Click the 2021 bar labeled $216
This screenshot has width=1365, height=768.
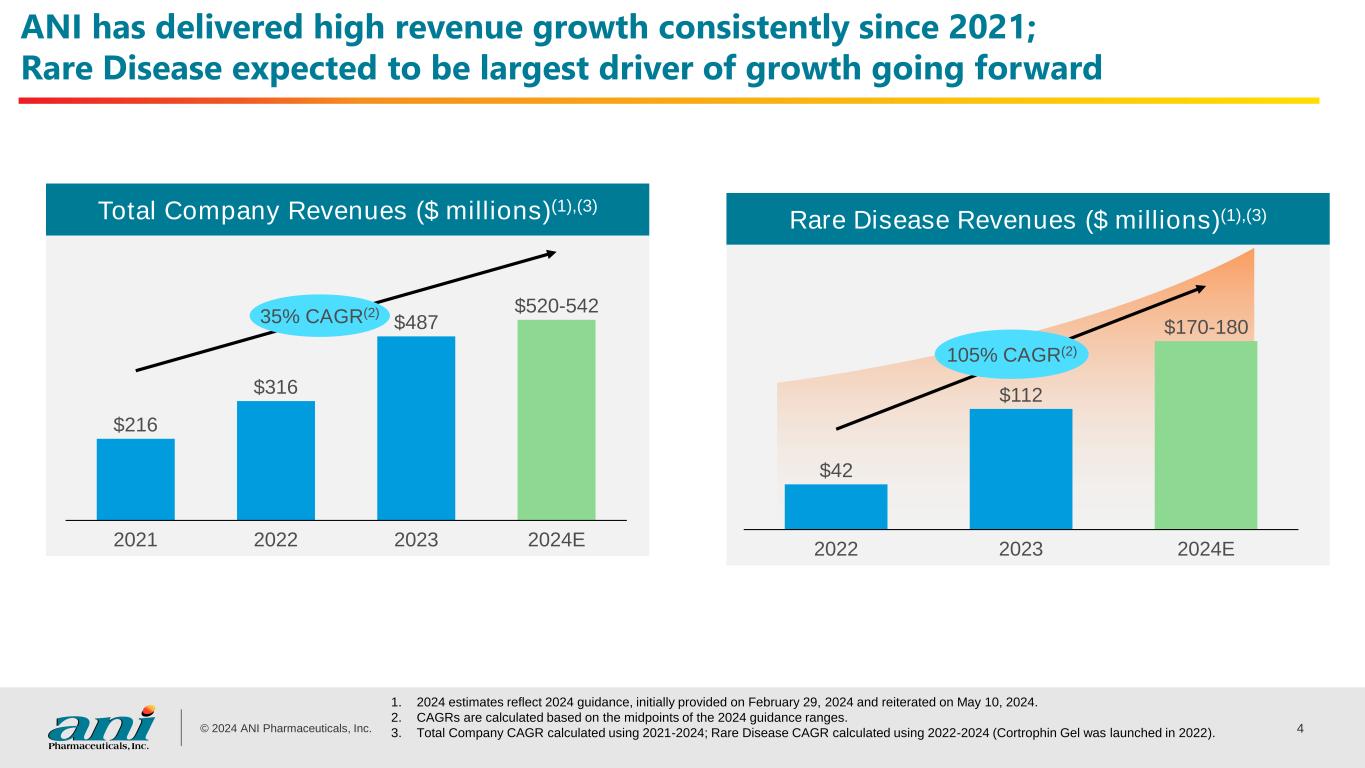pyautogui.click(x=135, y=479)
